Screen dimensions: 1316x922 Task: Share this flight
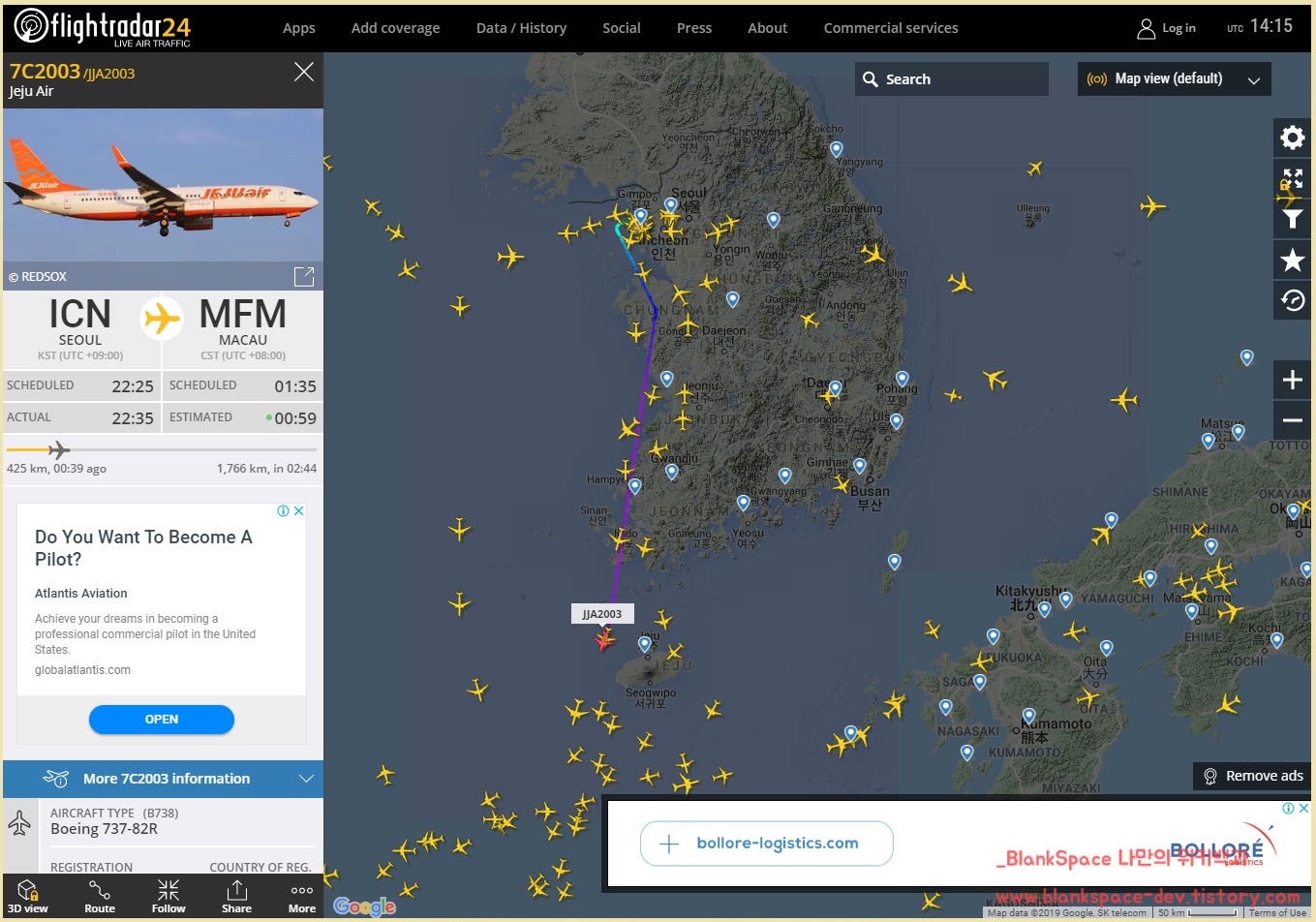click(x=236, y=896)
